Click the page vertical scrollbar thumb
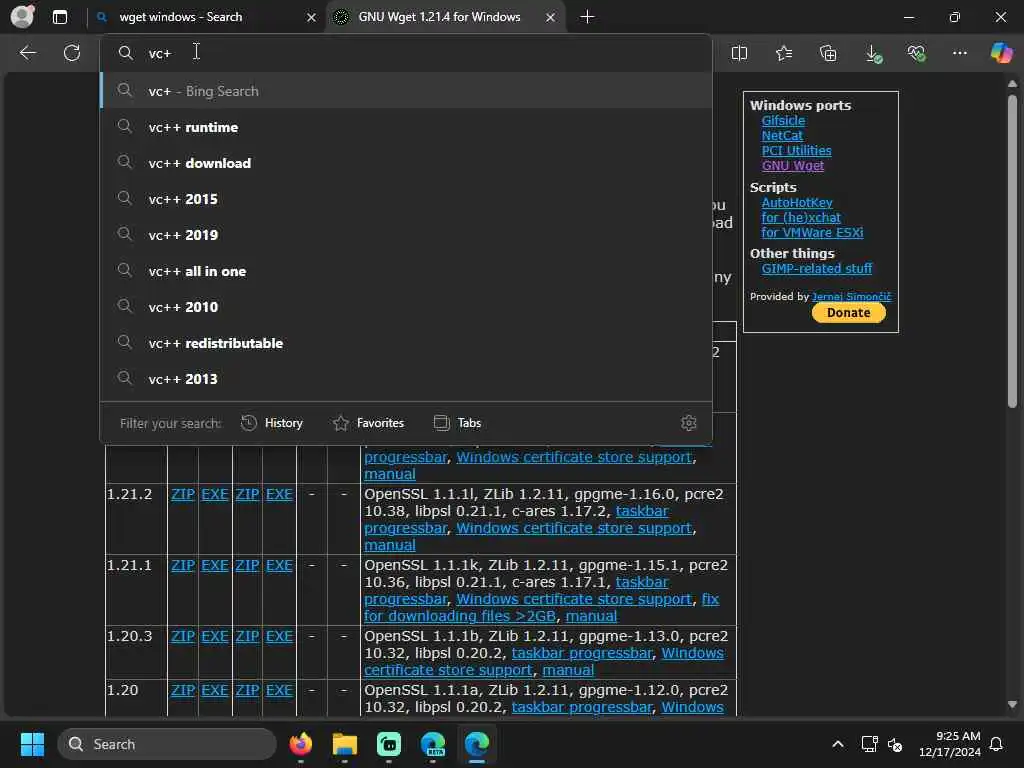The image size is (1024, 768). [1012, 251]
